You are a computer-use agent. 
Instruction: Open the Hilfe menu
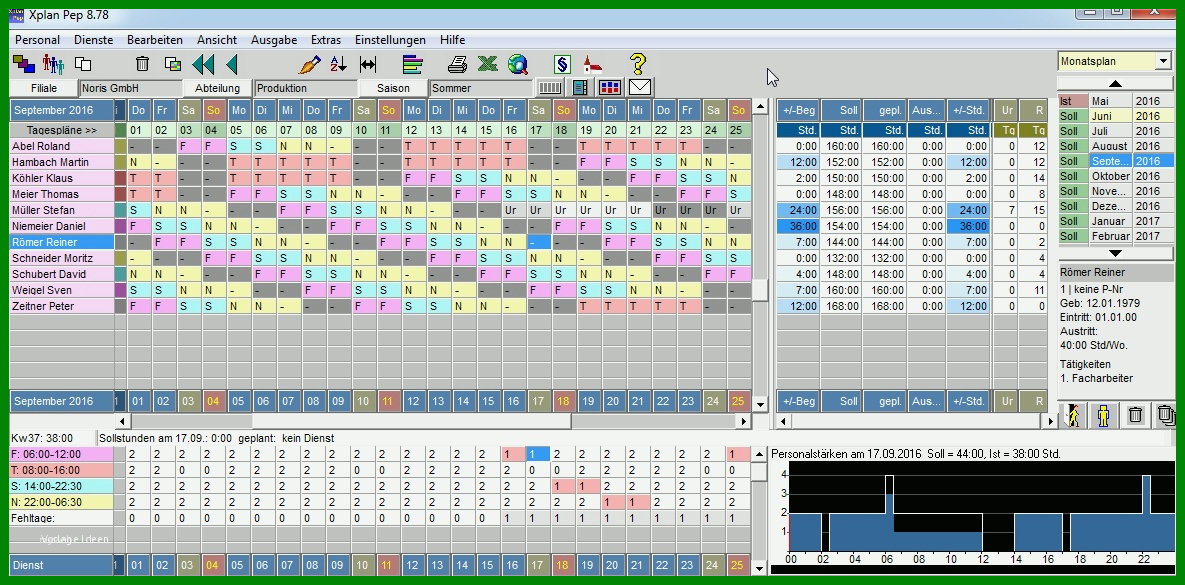tap(453, 40)
